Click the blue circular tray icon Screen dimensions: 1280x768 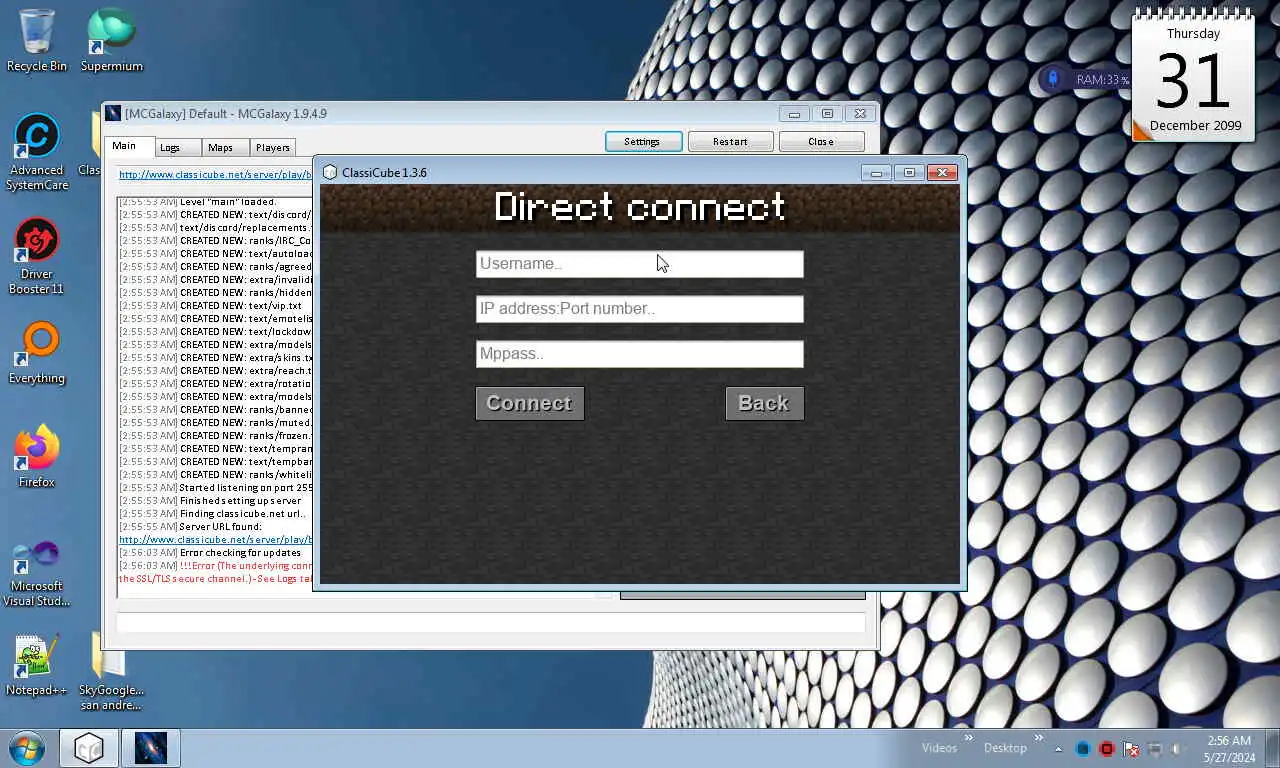[x=1083, y=748]
